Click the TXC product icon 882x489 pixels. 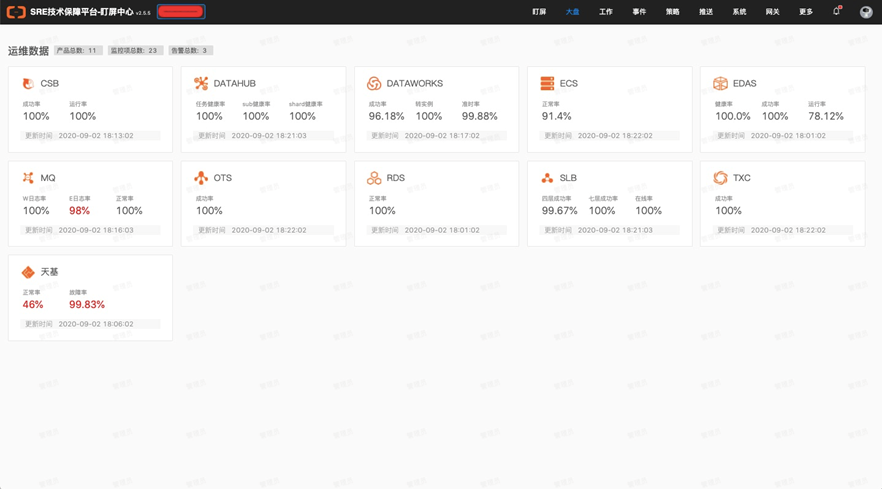coord(720,178)
